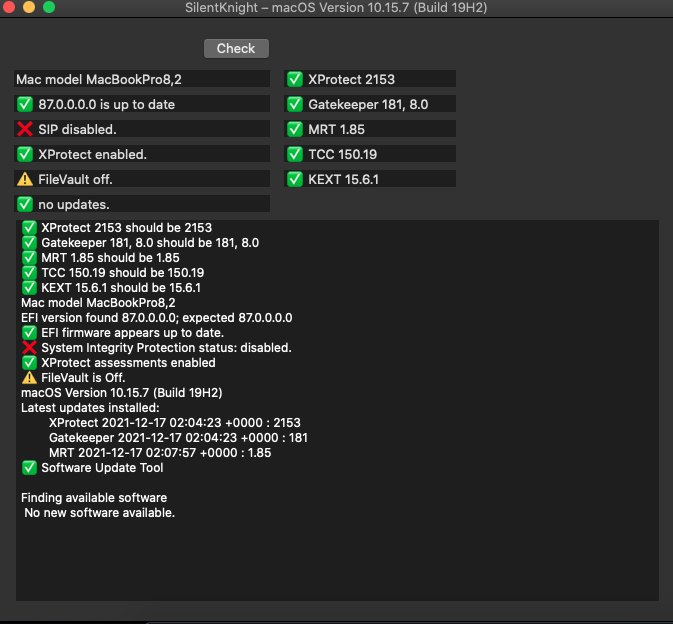Screen dimensions: 673x624
Task: Click 'Latest updates installed:' log line
Action: (x=90, y=408)
